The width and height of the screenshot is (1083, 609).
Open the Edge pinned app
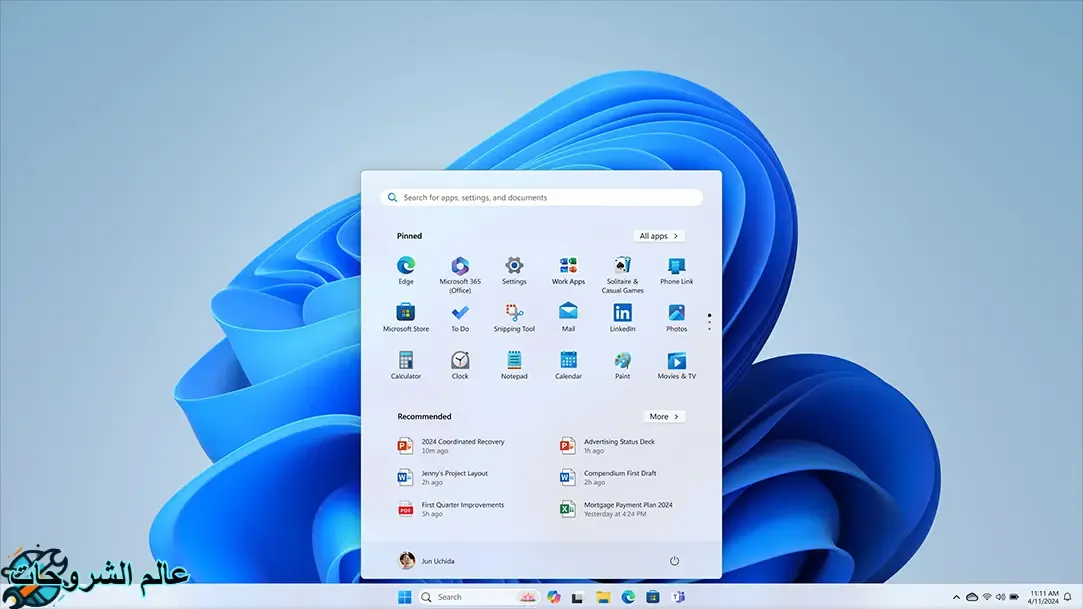(x=405, y=271)
